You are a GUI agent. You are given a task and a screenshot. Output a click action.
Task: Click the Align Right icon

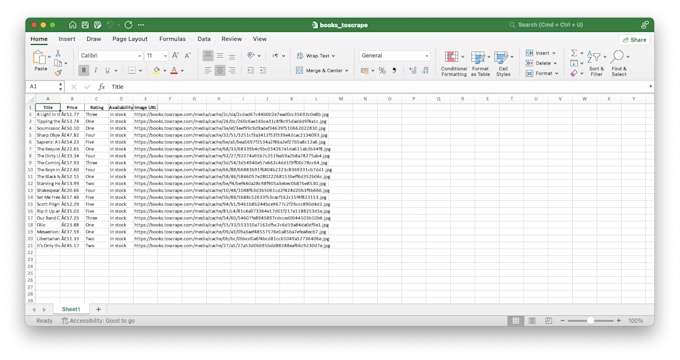[232, 70]
